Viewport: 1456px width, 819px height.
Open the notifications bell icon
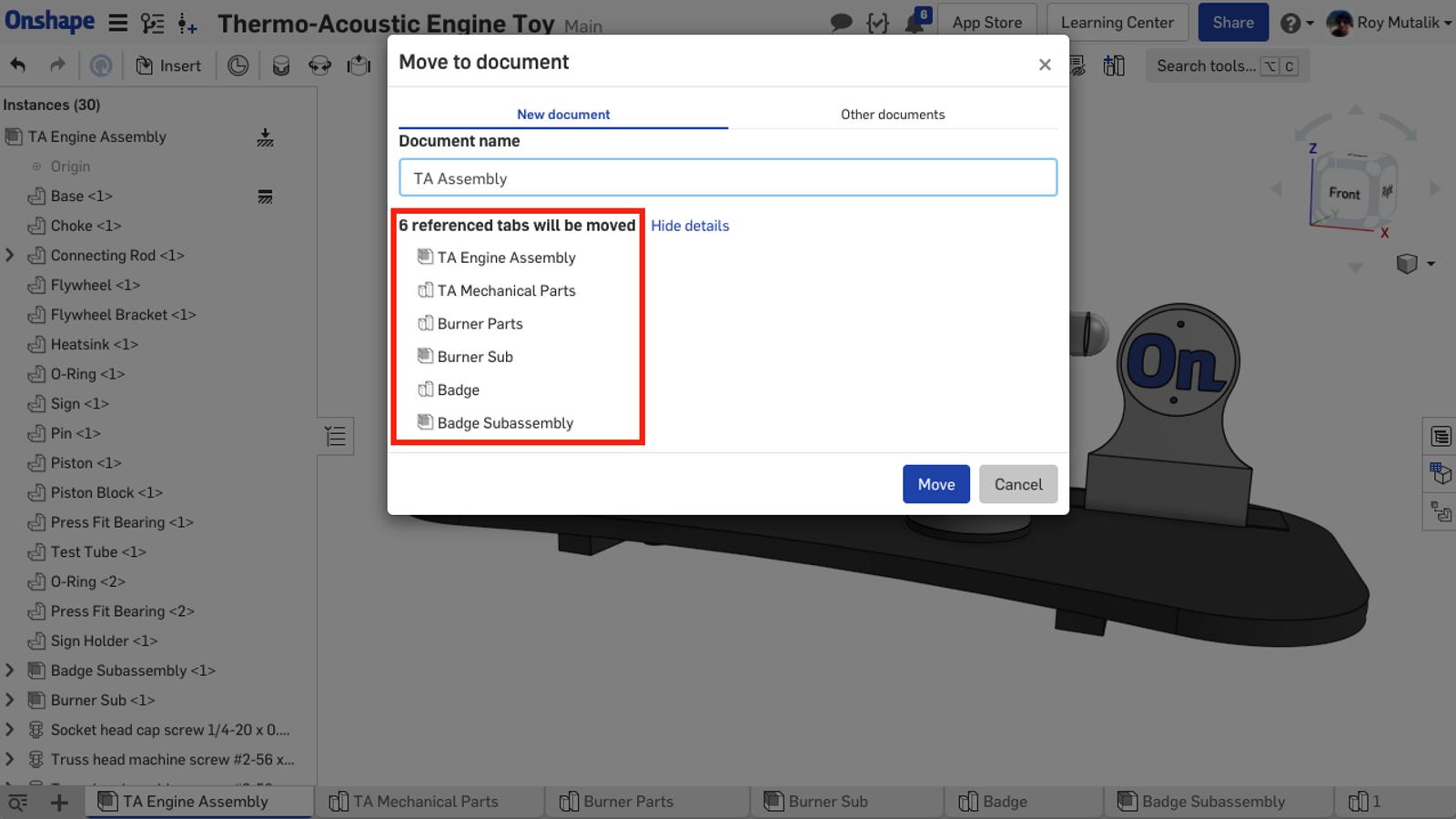coord(915,23)
